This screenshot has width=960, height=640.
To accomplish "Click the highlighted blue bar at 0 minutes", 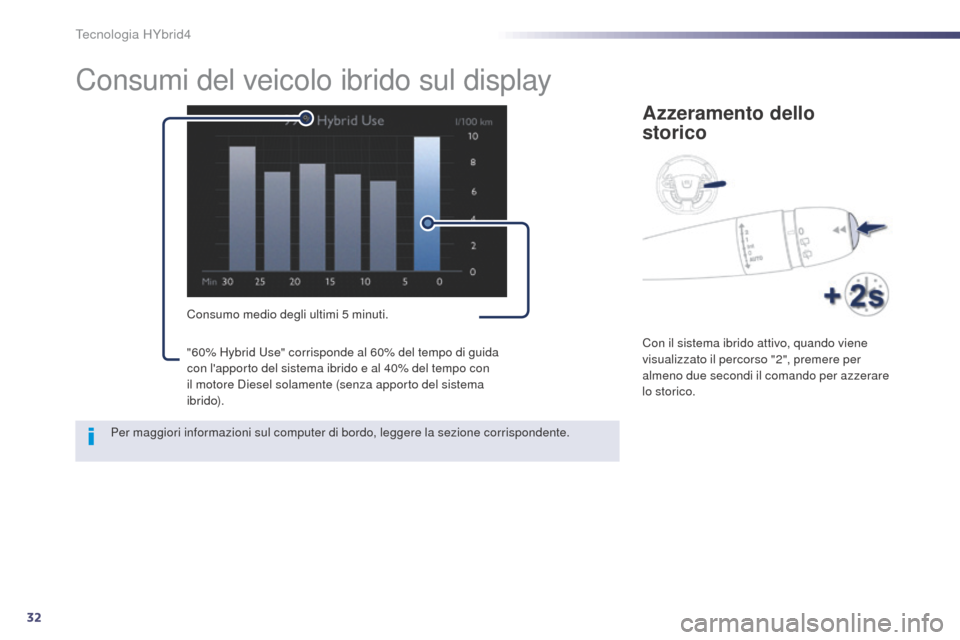I will tap(427, 203).
